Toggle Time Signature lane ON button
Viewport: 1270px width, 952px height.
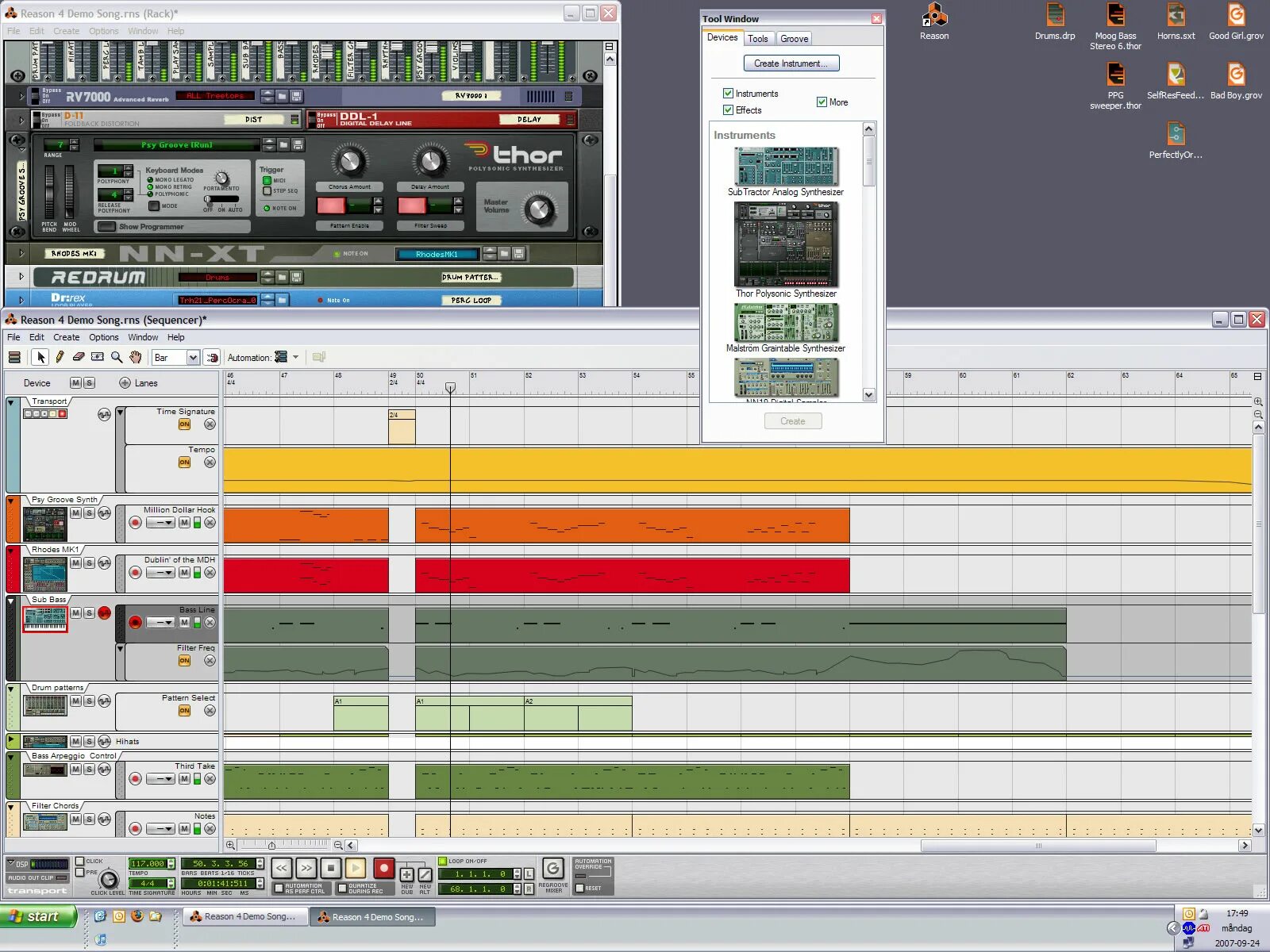point(184,424)
